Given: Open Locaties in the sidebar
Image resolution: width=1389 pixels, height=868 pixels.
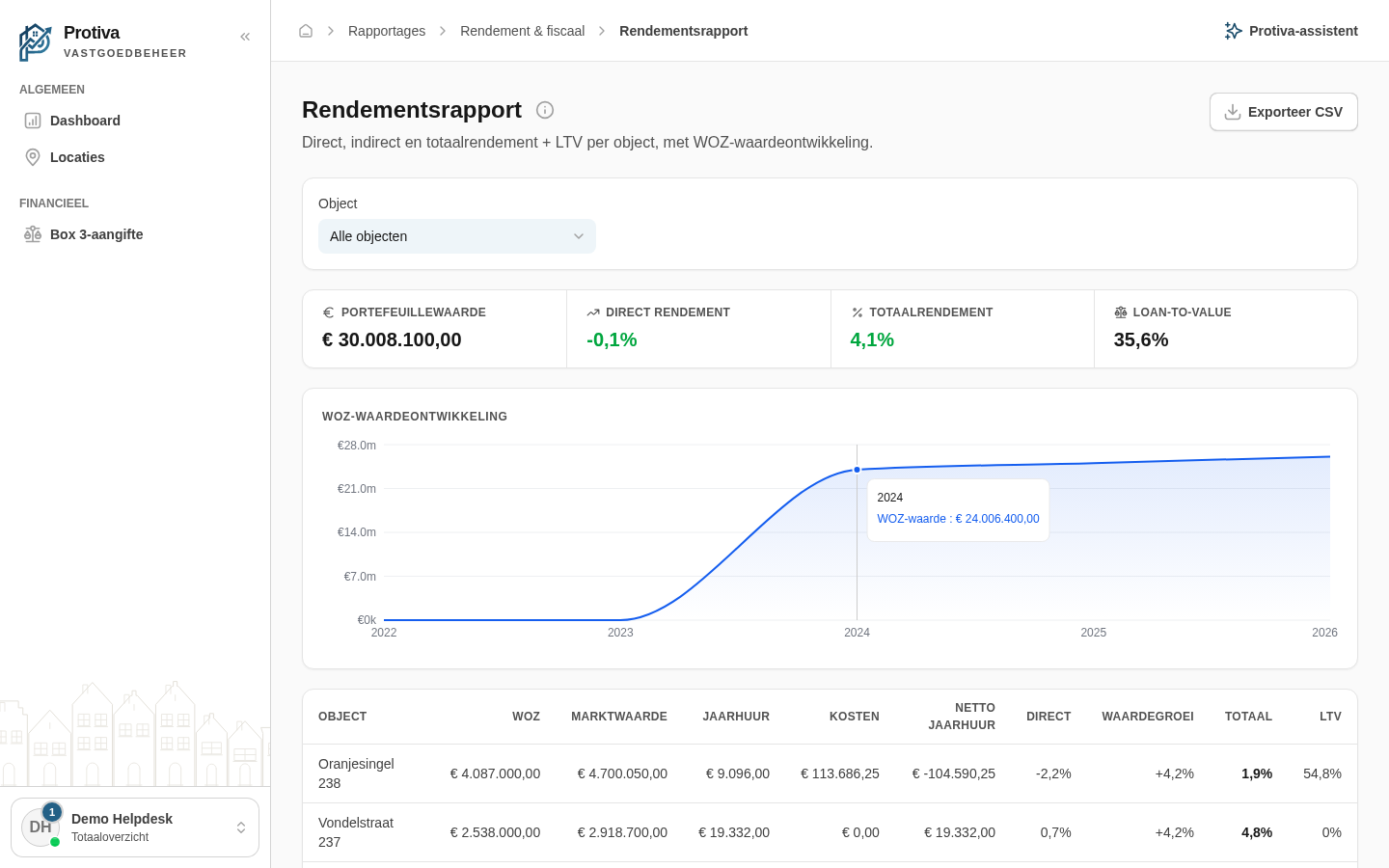Looking at the screenshot, I should pos(135,157).
